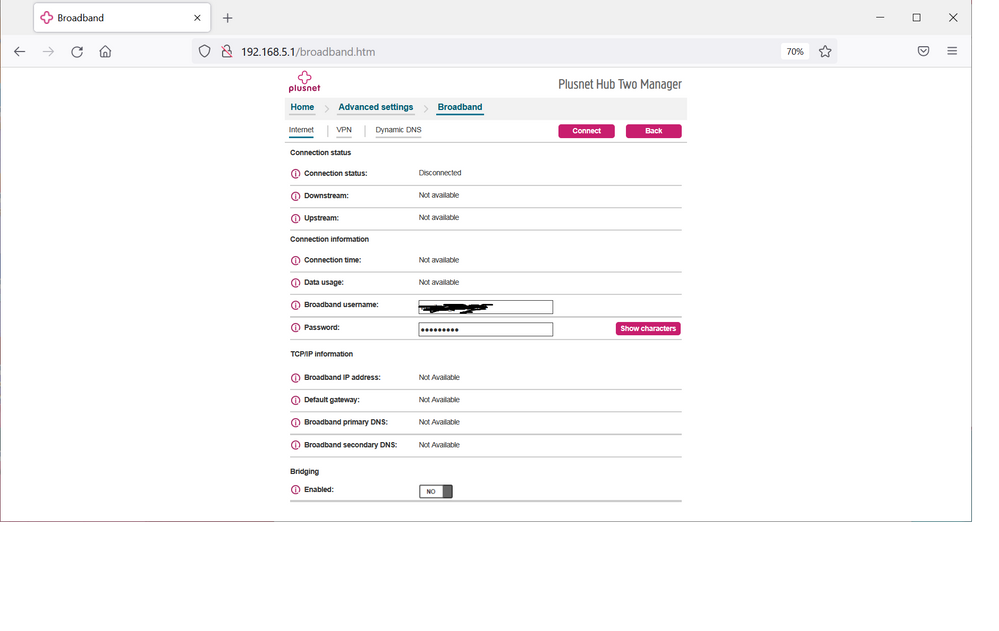Click the 70% zoom level indicator

coord(795,51)
